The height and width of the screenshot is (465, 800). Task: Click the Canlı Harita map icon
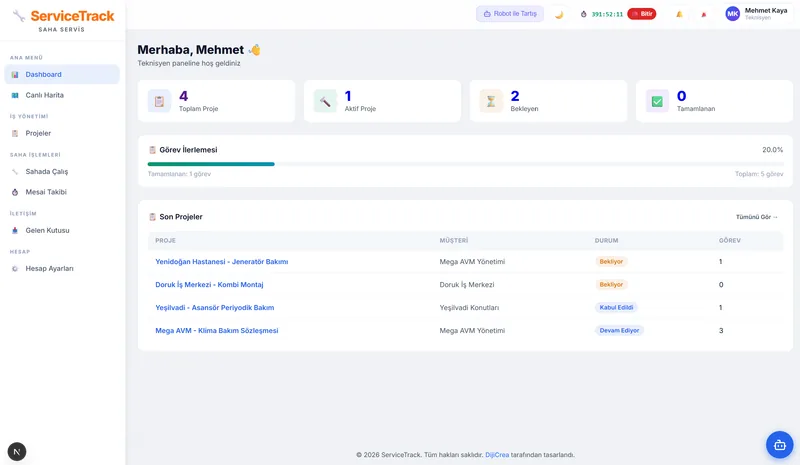15,95
